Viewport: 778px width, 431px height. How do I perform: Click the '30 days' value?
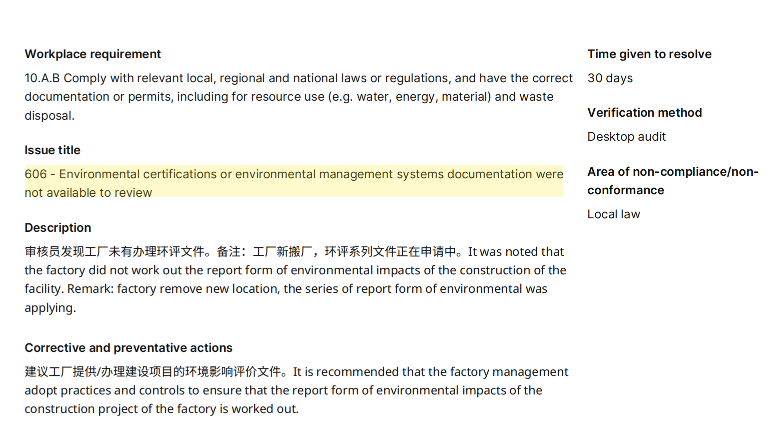click(609, 78)
